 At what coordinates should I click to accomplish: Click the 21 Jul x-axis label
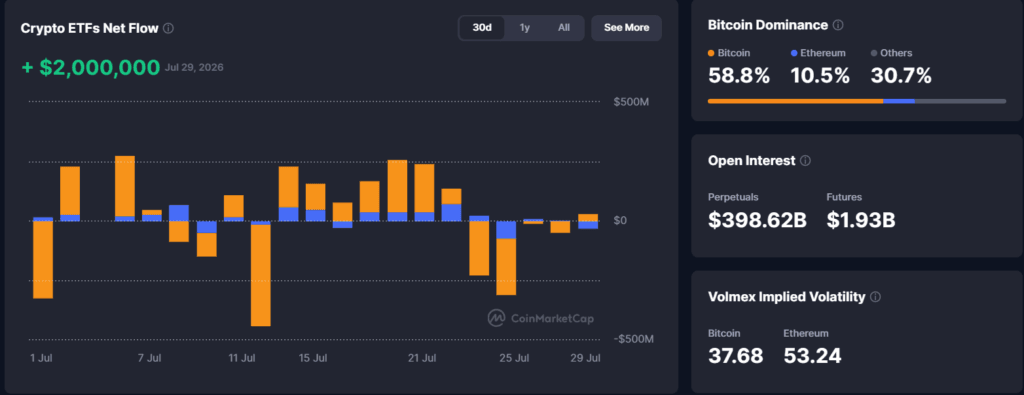coord(421,358)
